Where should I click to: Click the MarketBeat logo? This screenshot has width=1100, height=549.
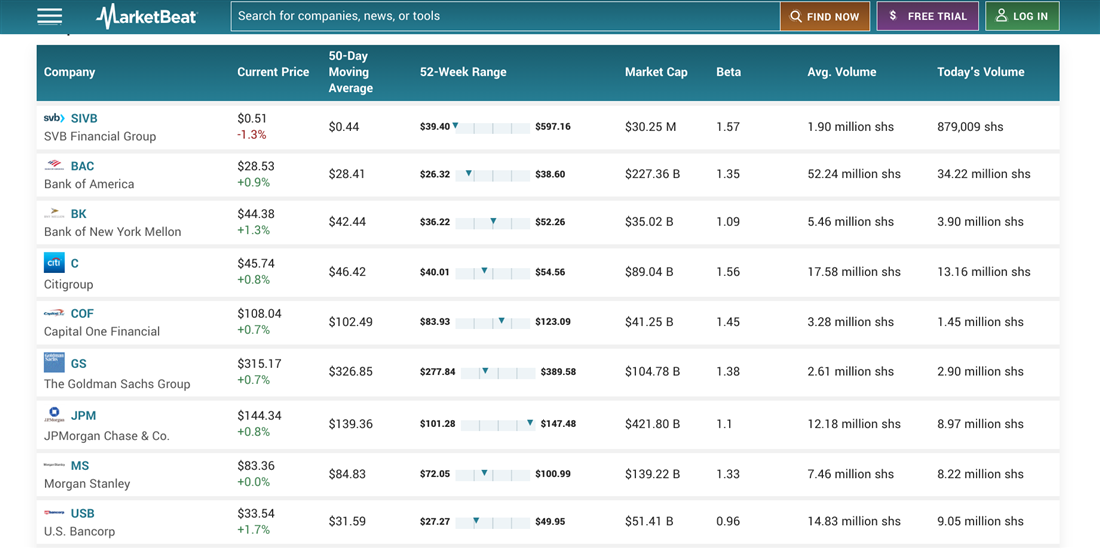point(147,16)
